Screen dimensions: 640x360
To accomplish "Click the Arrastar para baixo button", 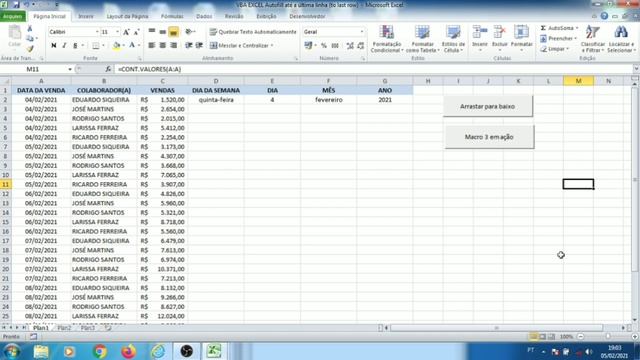I will (x=488, y=106).
